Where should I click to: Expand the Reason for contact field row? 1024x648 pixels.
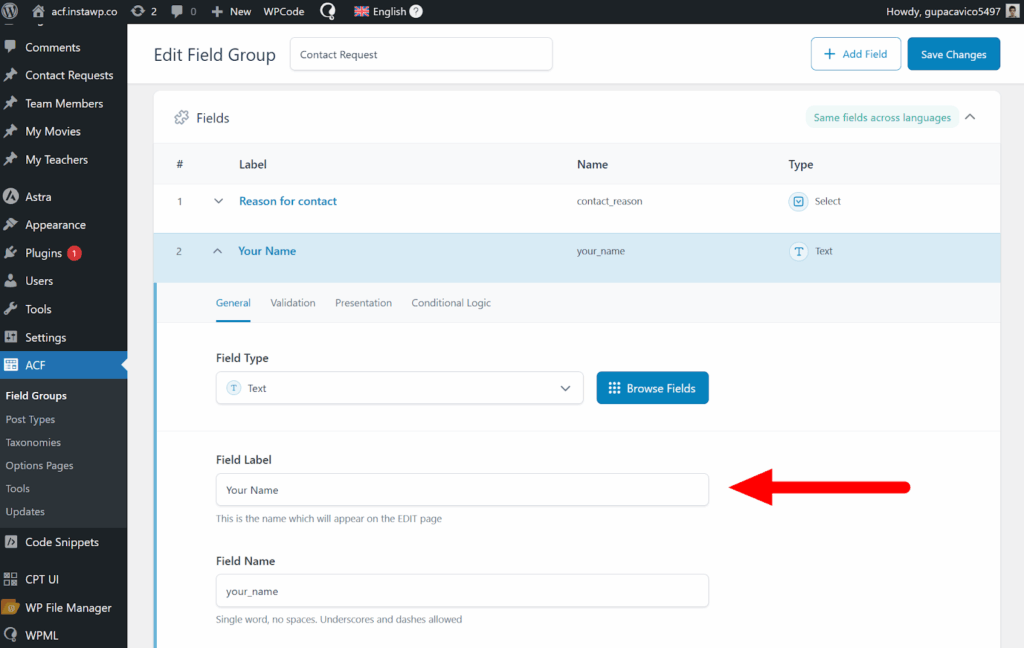click(218, 201)
